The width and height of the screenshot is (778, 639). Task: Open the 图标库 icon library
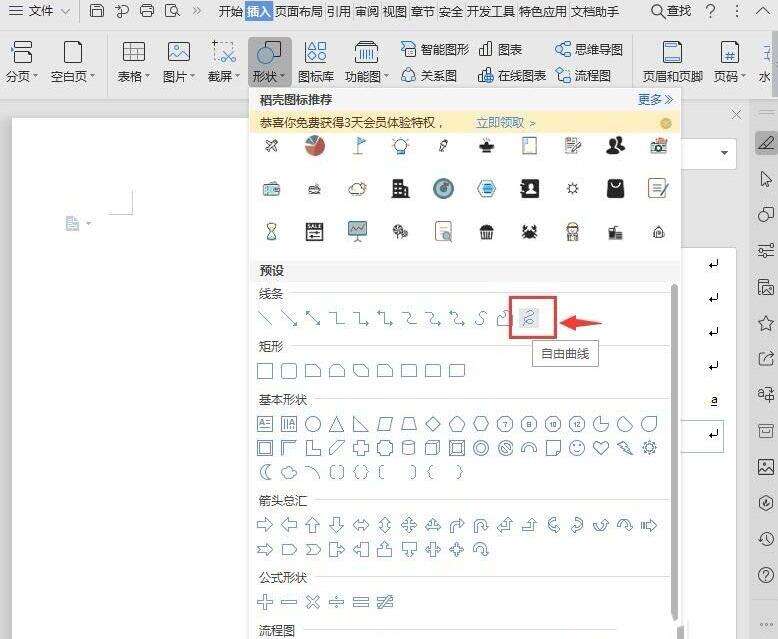click(316, 61)
